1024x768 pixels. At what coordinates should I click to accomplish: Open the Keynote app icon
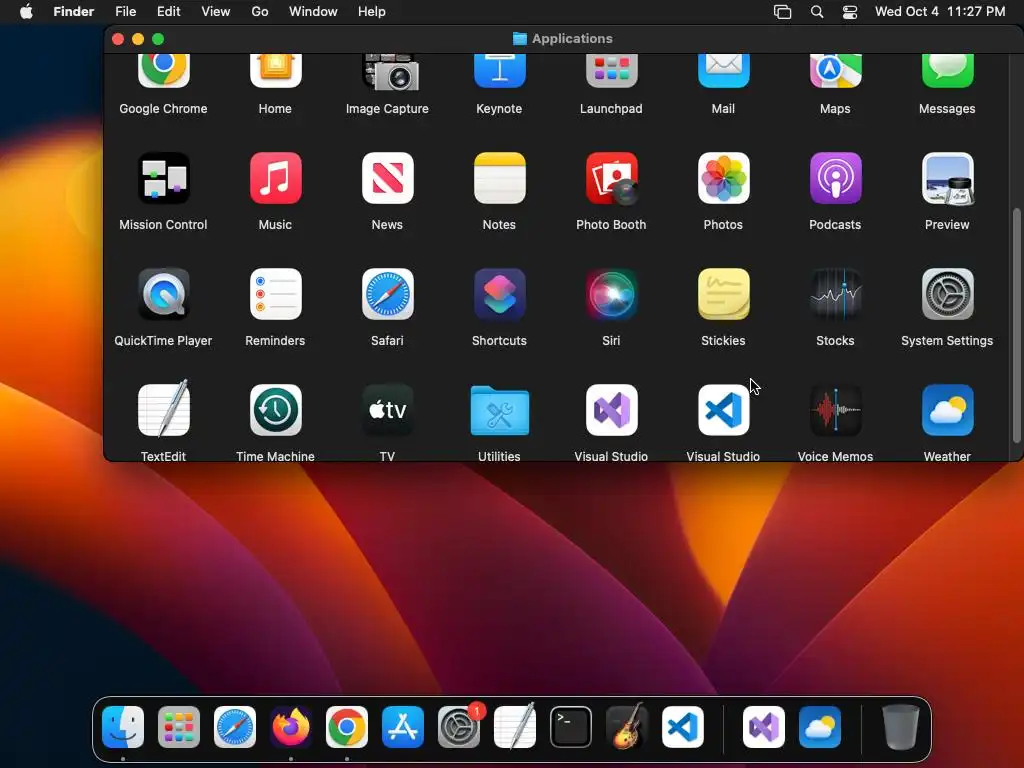[500, 71]
